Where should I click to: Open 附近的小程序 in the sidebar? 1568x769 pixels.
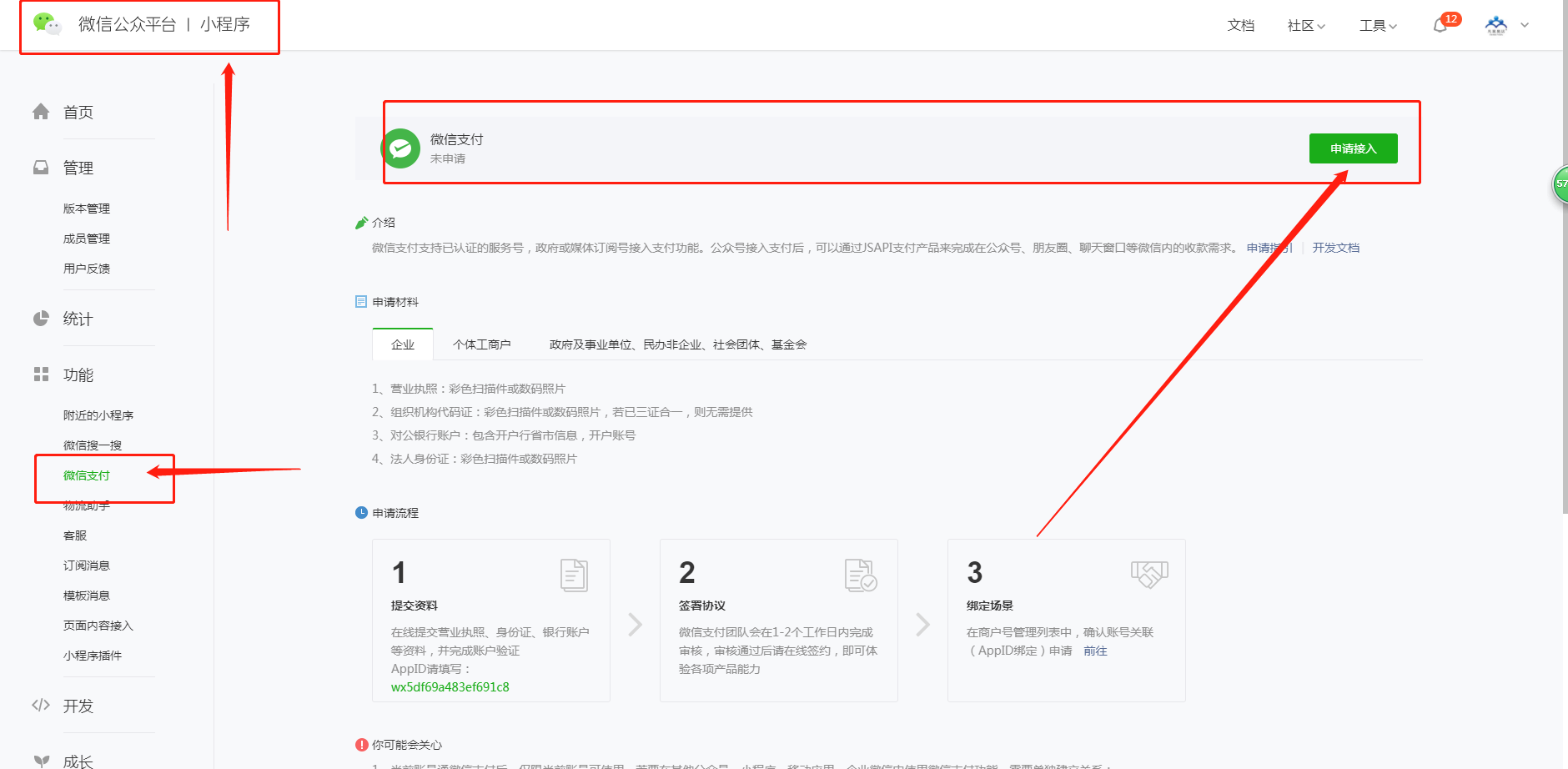[98, 415]
